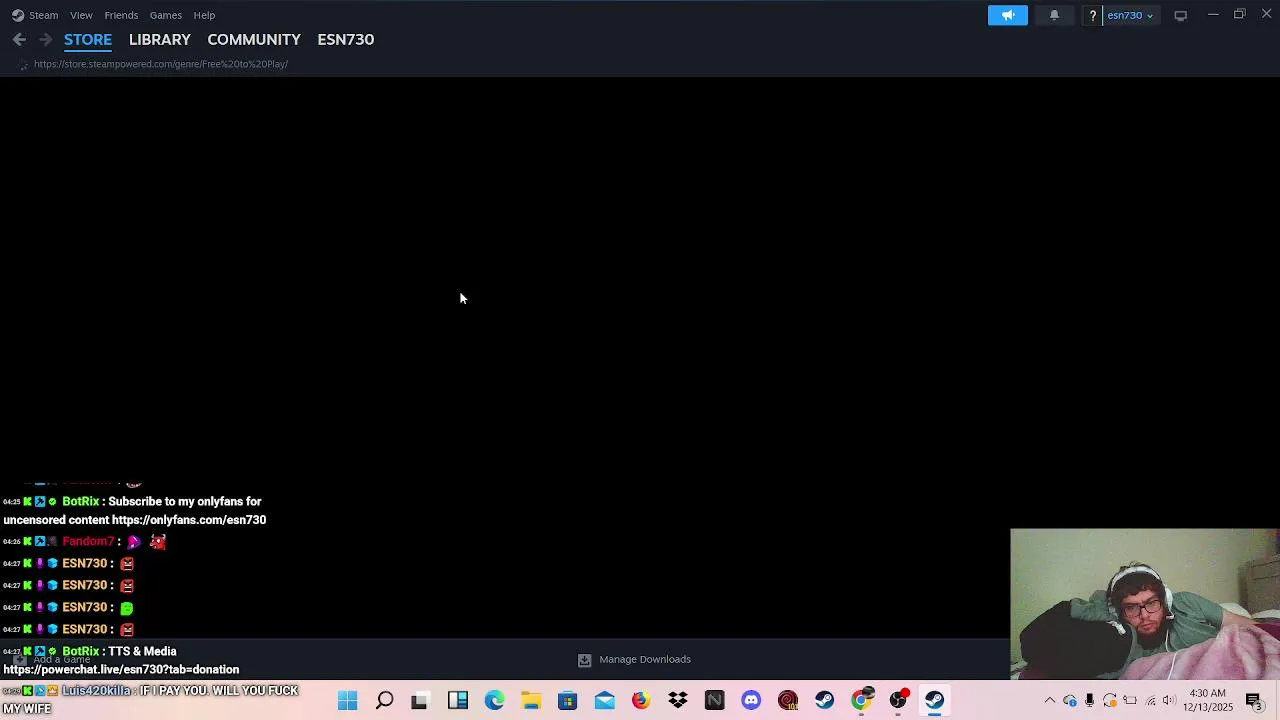
Task: Open the Windows Start menu
Action: 347,701
